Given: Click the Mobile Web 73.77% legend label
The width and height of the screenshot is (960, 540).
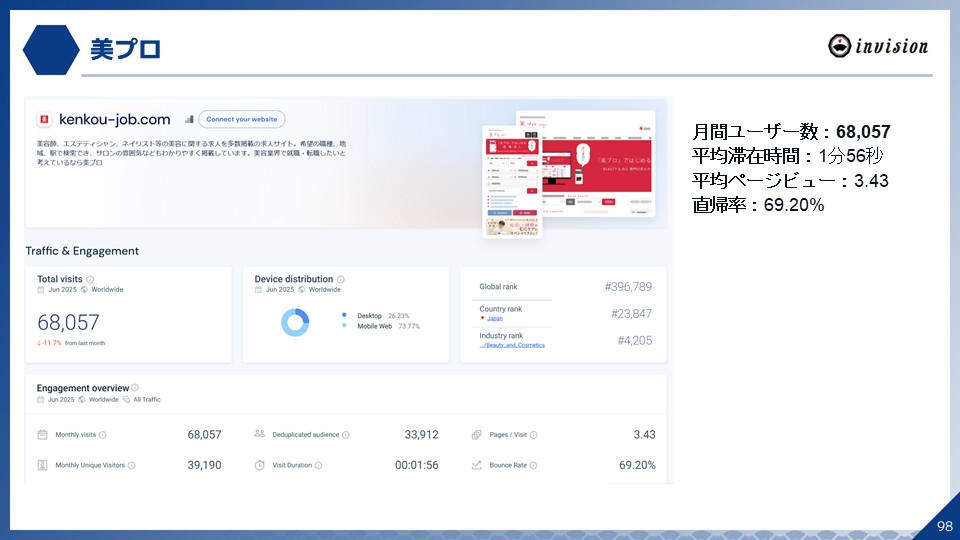Looking at the screenshot, I should click(x=388, y=326).
